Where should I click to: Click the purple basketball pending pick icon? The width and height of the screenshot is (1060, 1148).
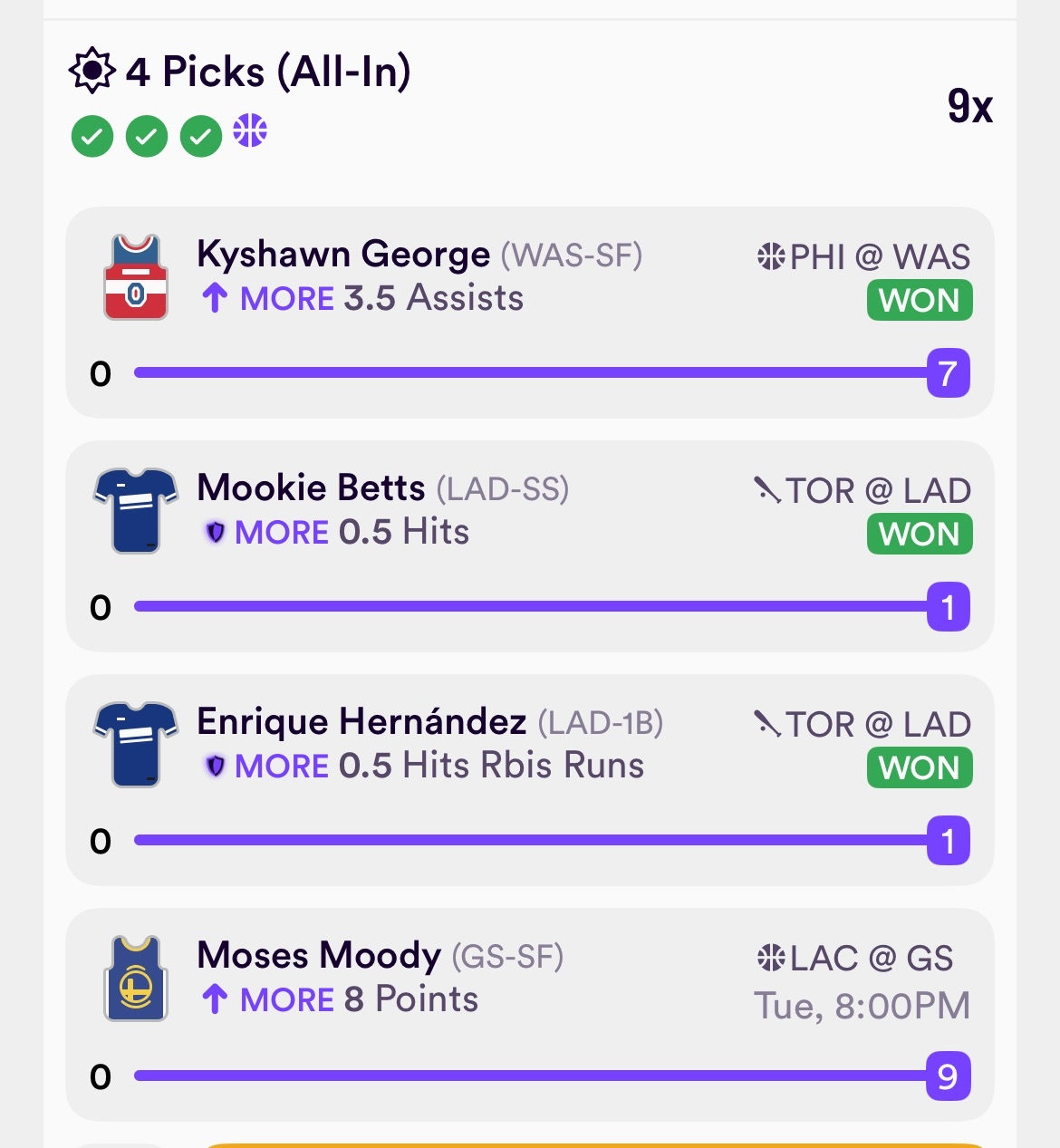click(250, 130)
